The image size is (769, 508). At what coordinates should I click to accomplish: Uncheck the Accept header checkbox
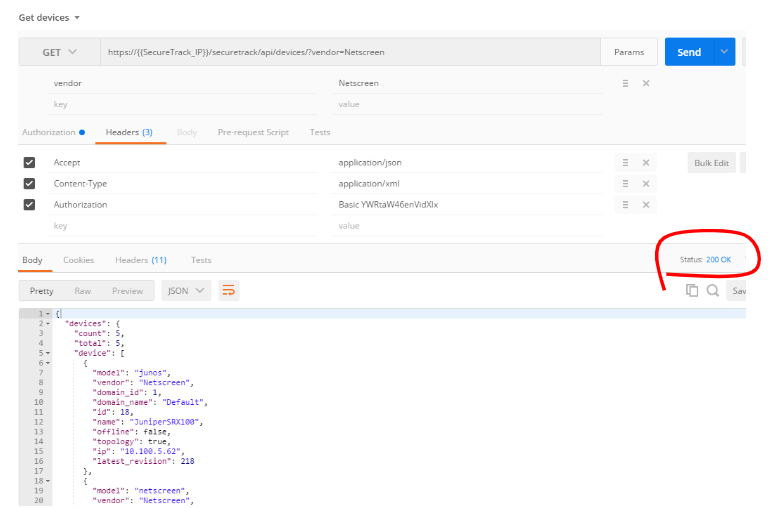pyautogui.click(x=29, y=162)
